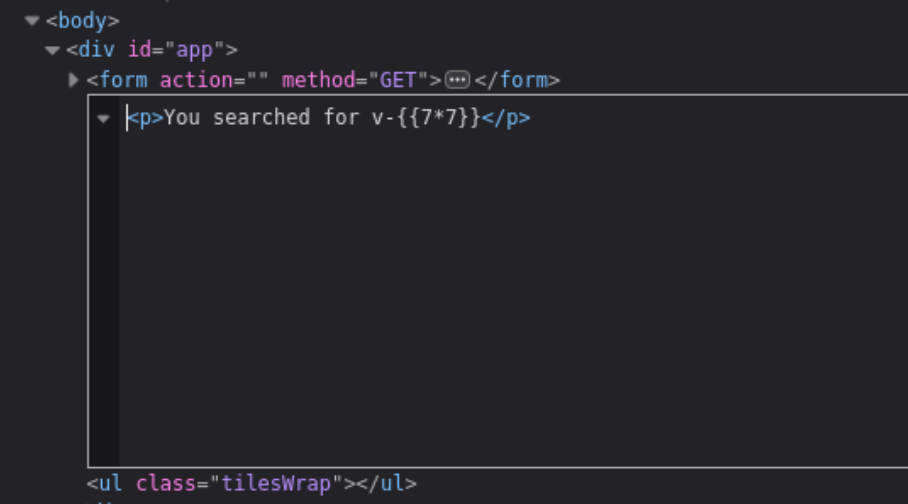Click the closing form tag
This screenshot has width=908, height=504.
pyautogui.click(x=517, y=80)
